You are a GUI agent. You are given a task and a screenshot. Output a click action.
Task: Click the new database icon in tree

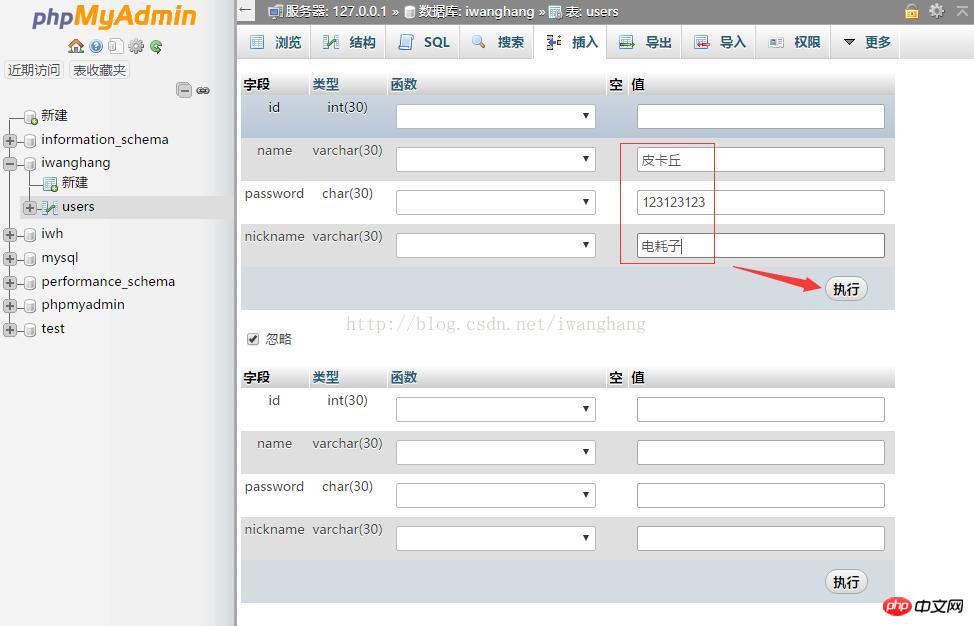point(30,117)
